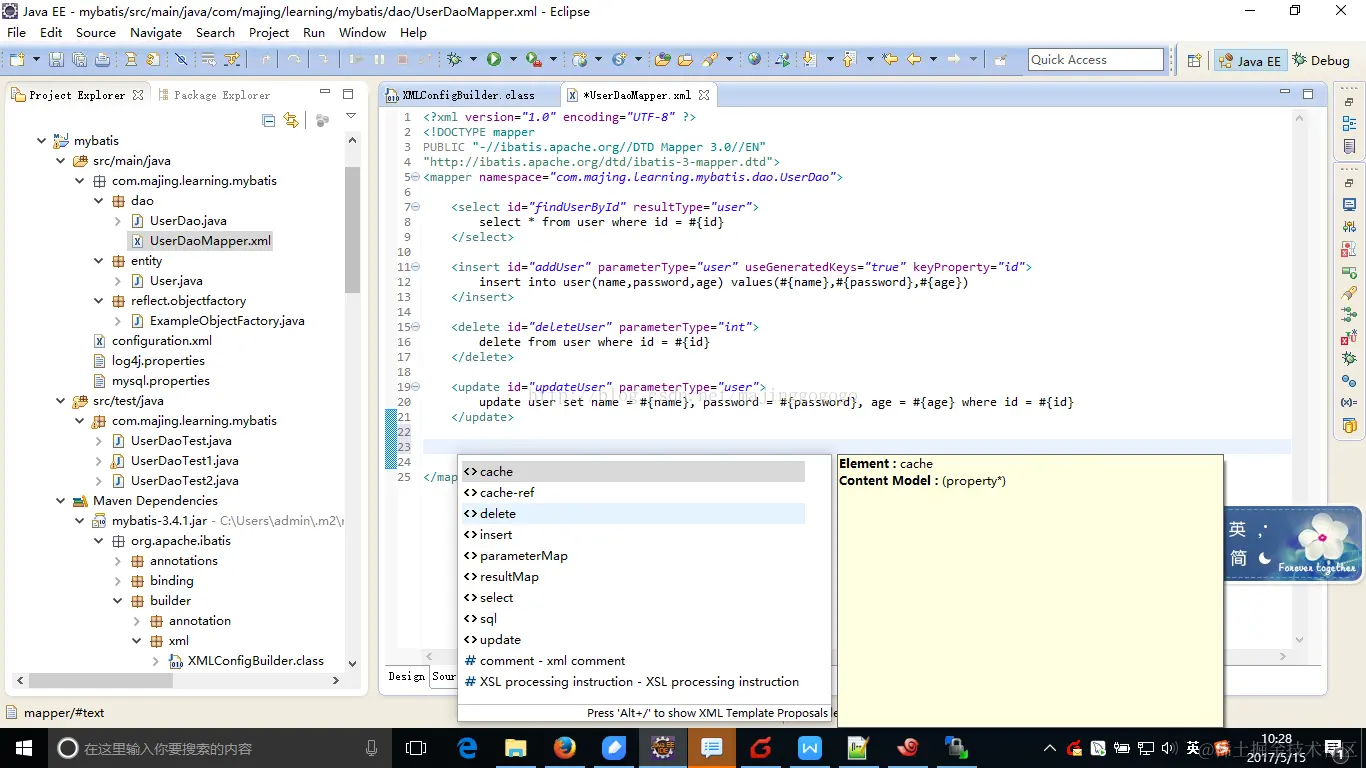
Task: Click the Save All toolbar icon
Action: pyautogui.click(x=79, y=60)
